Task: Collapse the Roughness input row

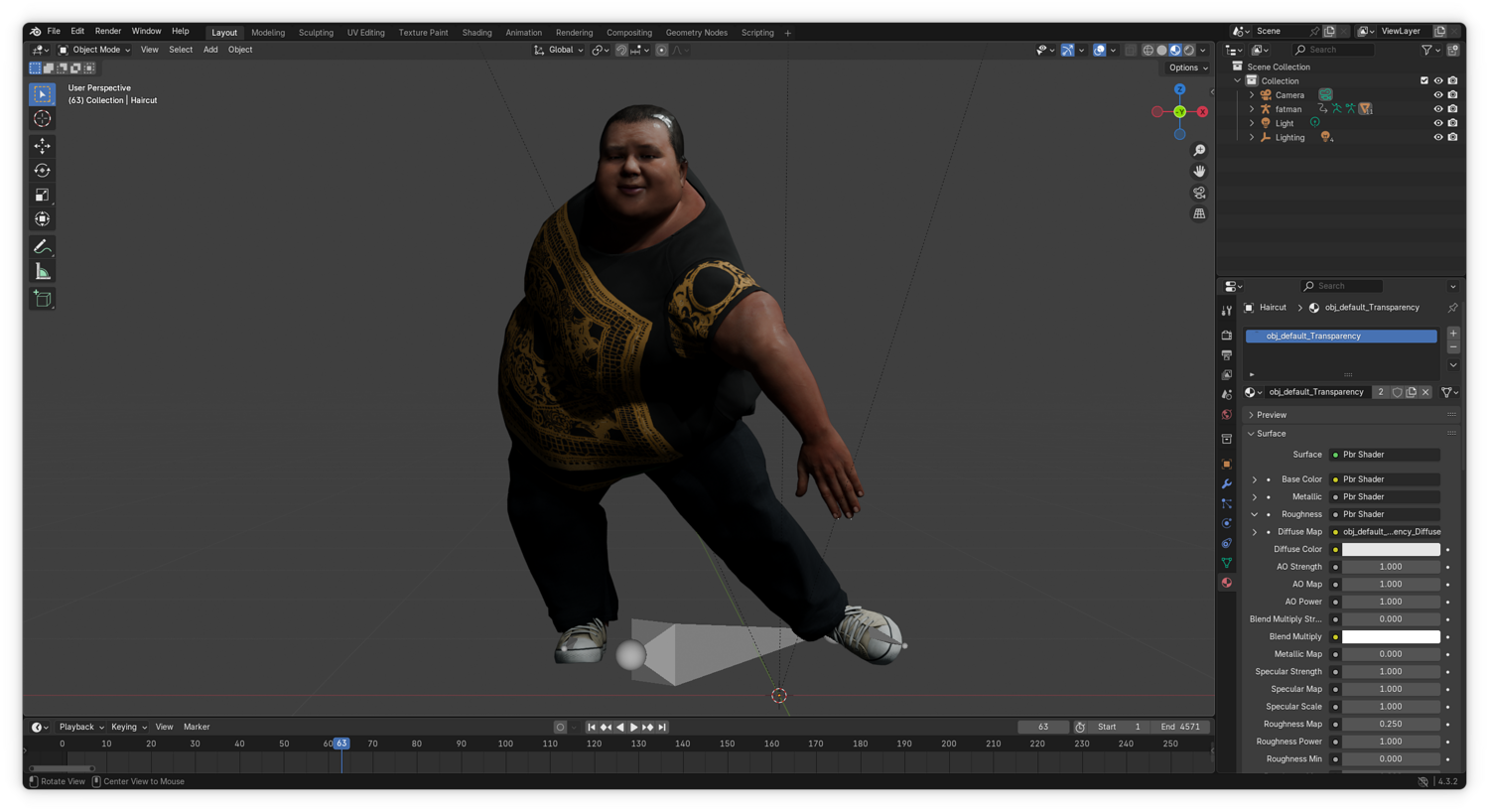Action: coord(1255,515)
